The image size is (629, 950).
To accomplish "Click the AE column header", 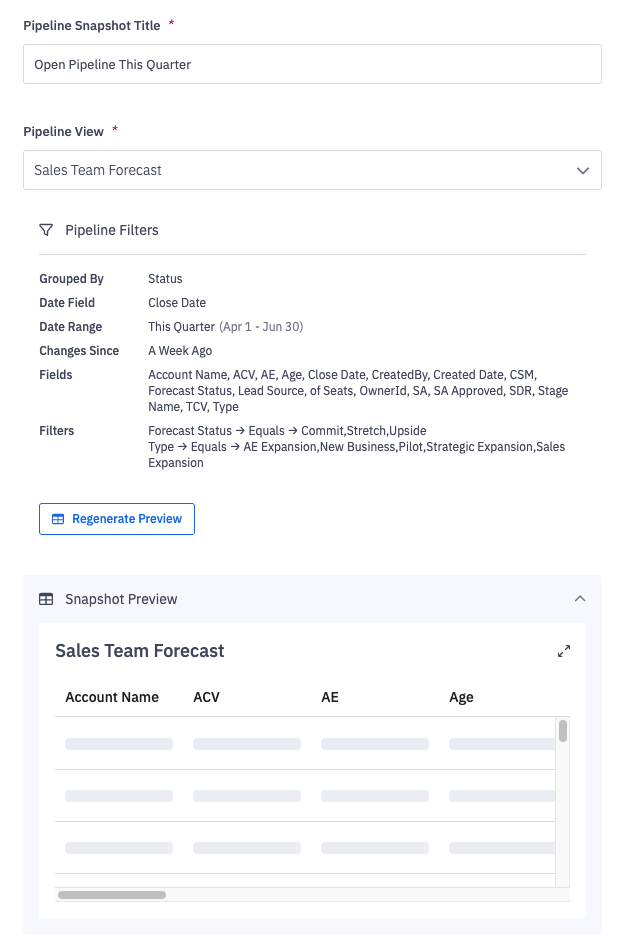I will pos(330,697).
